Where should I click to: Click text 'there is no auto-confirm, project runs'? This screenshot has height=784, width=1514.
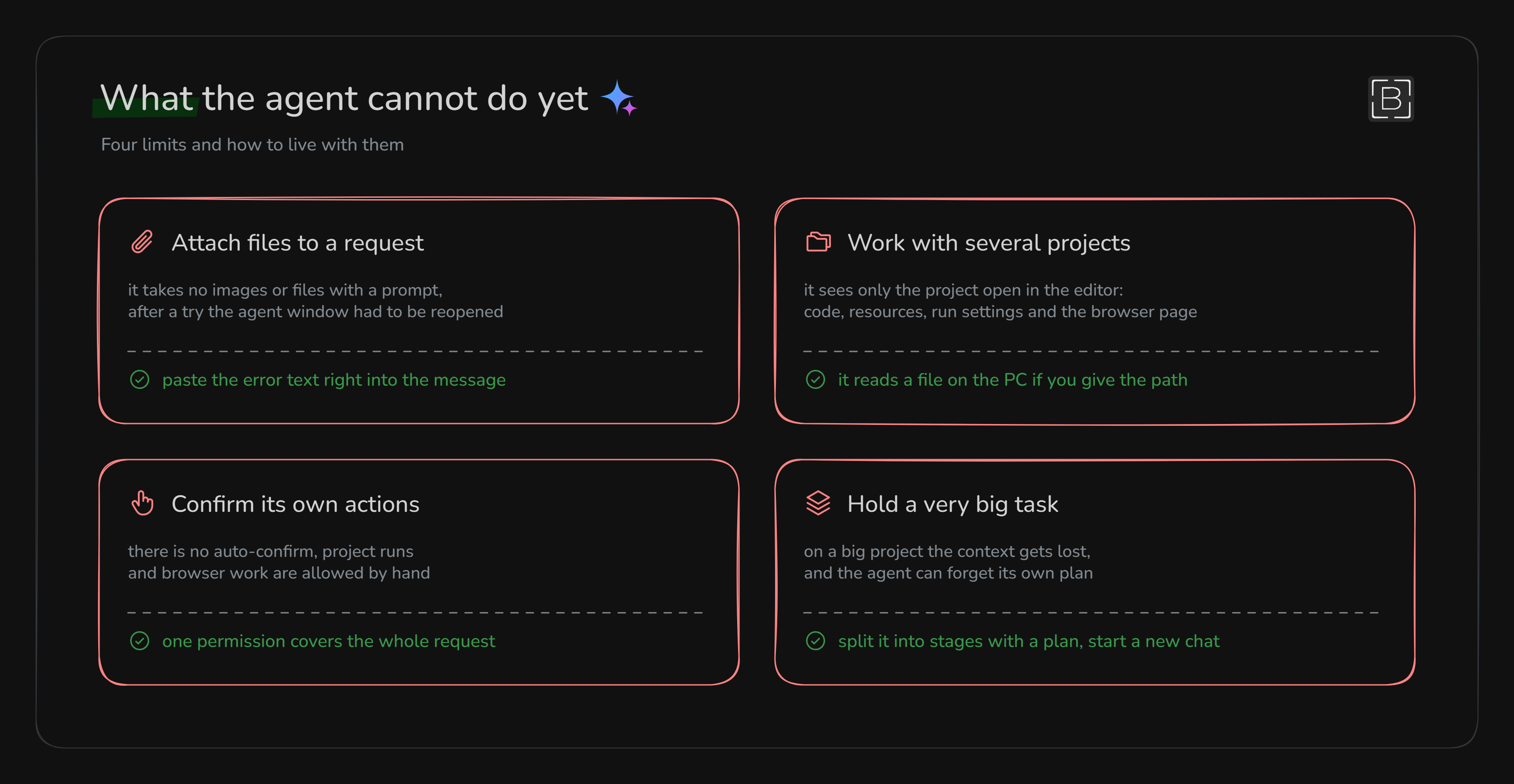271,551
